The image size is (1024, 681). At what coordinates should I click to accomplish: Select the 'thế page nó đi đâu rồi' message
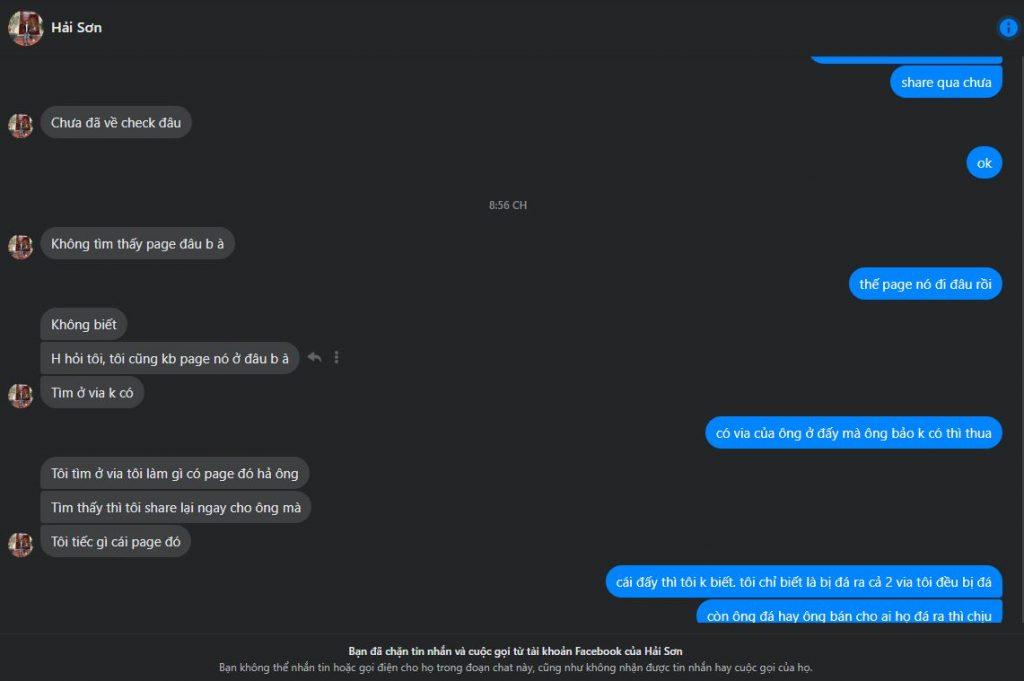click(925, 284)
